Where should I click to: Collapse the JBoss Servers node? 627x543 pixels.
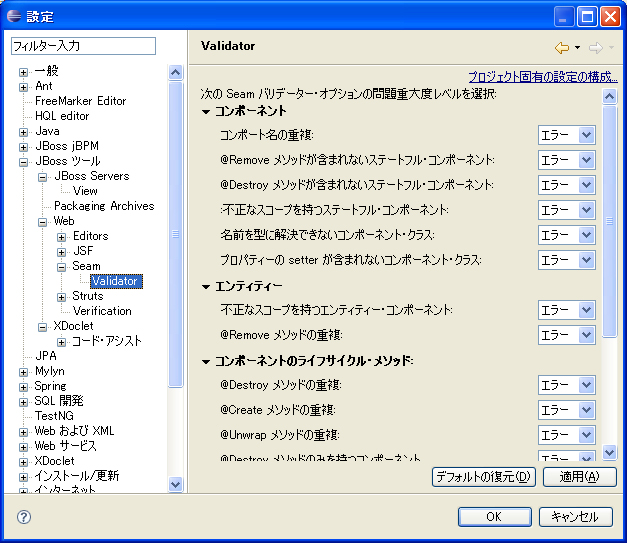[42, 177]
